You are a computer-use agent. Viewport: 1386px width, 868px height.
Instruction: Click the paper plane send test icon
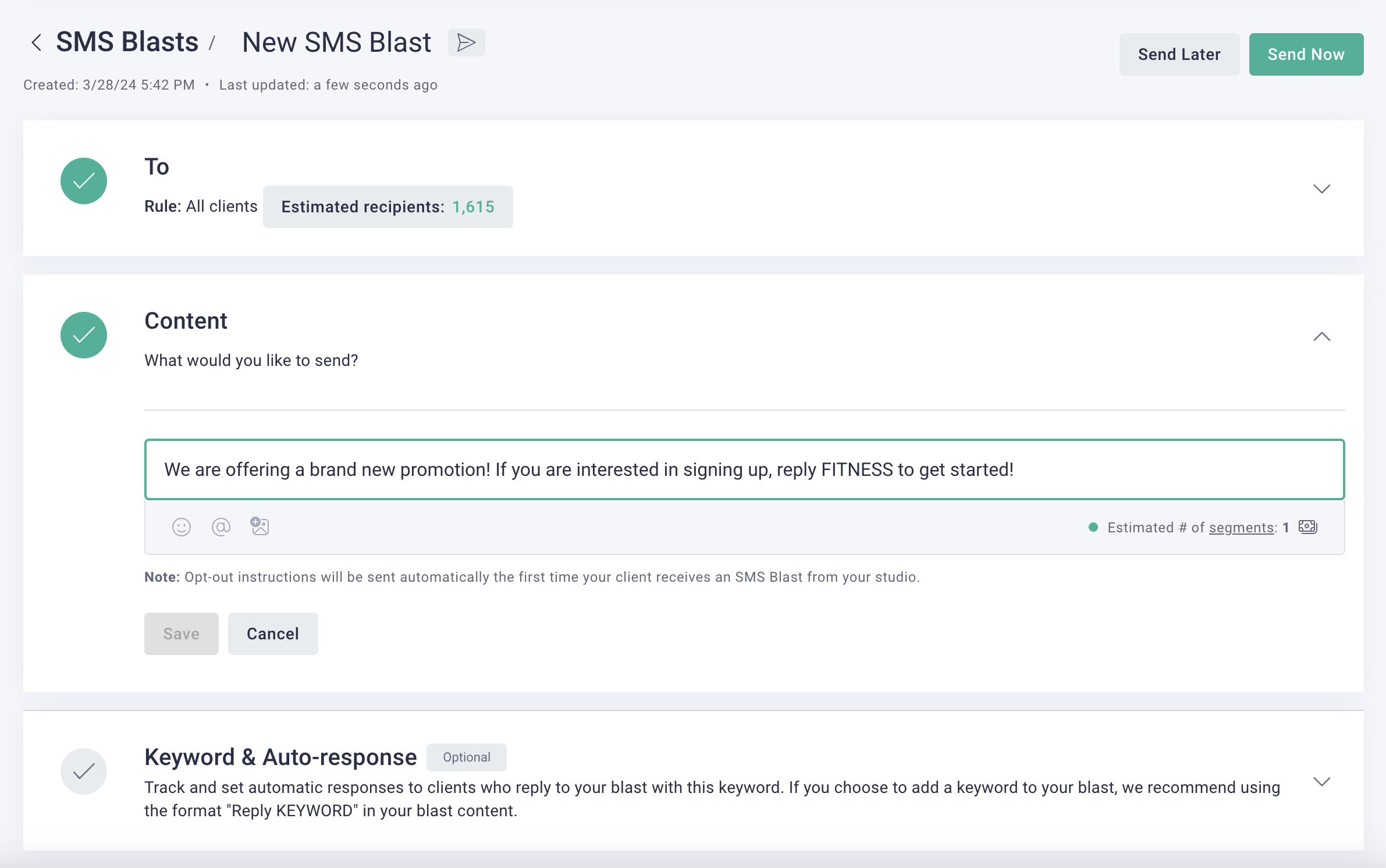coord(466,42)
